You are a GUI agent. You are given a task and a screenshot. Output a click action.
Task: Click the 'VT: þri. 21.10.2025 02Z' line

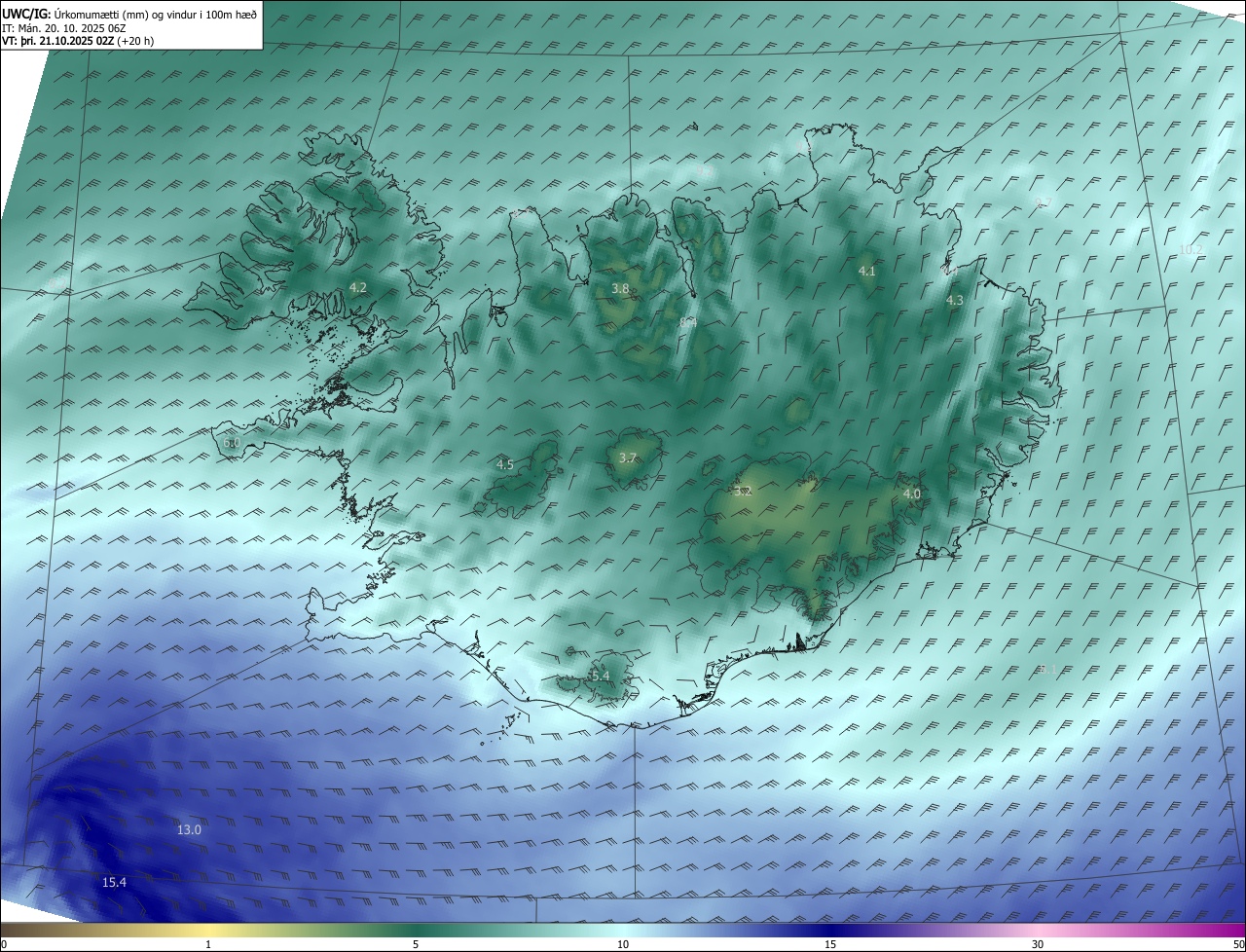pyautogui.click(x=78, y=41)
